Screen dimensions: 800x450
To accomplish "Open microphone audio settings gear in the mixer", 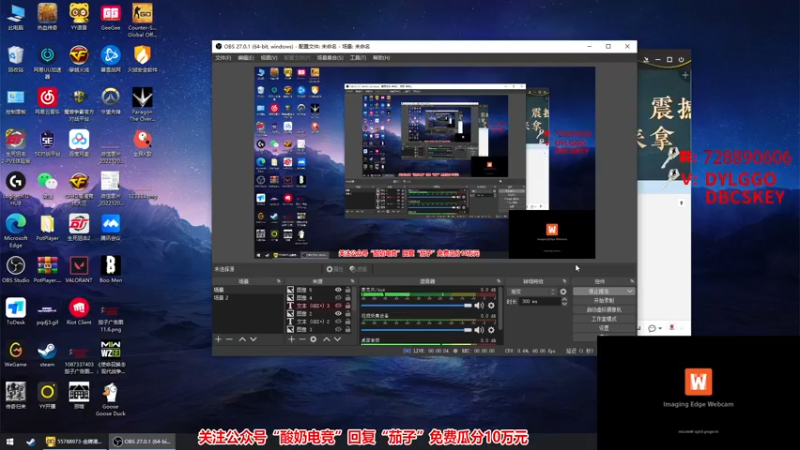I will pos(491,306).
